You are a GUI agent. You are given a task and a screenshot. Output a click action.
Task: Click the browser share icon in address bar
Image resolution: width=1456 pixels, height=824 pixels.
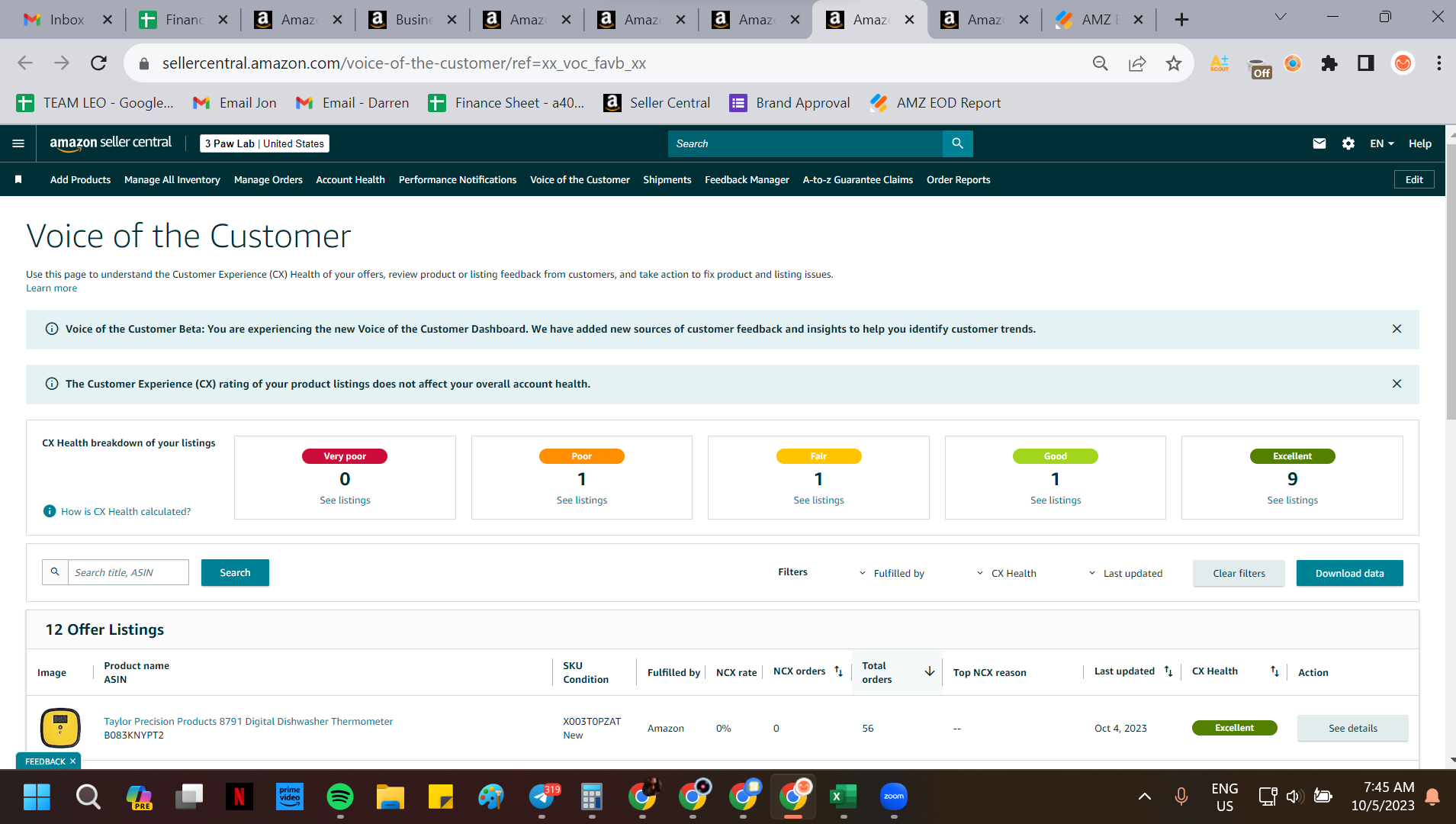1137,63
